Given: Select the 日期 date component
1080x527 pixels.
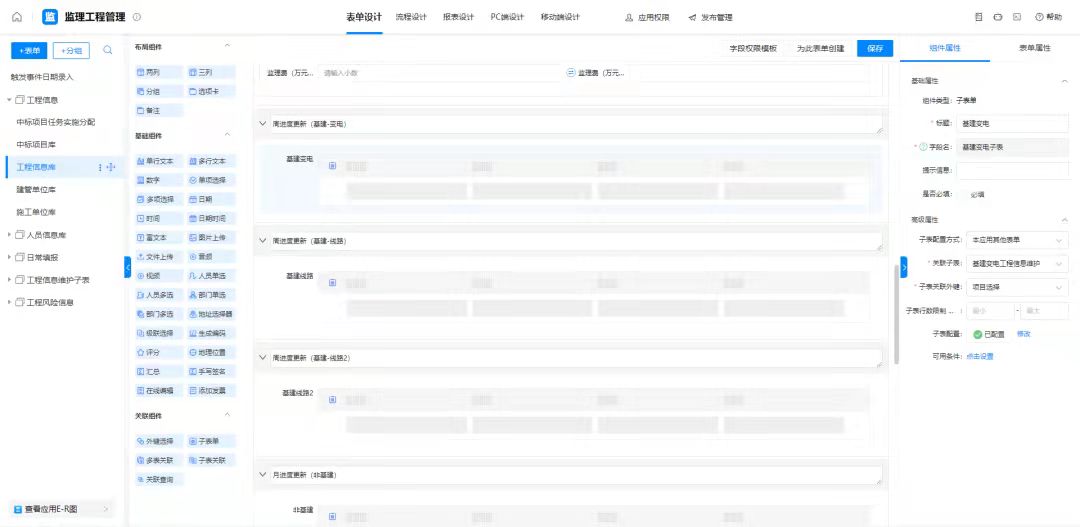Looking at the screenshot, I should click(x=211, y=199).
